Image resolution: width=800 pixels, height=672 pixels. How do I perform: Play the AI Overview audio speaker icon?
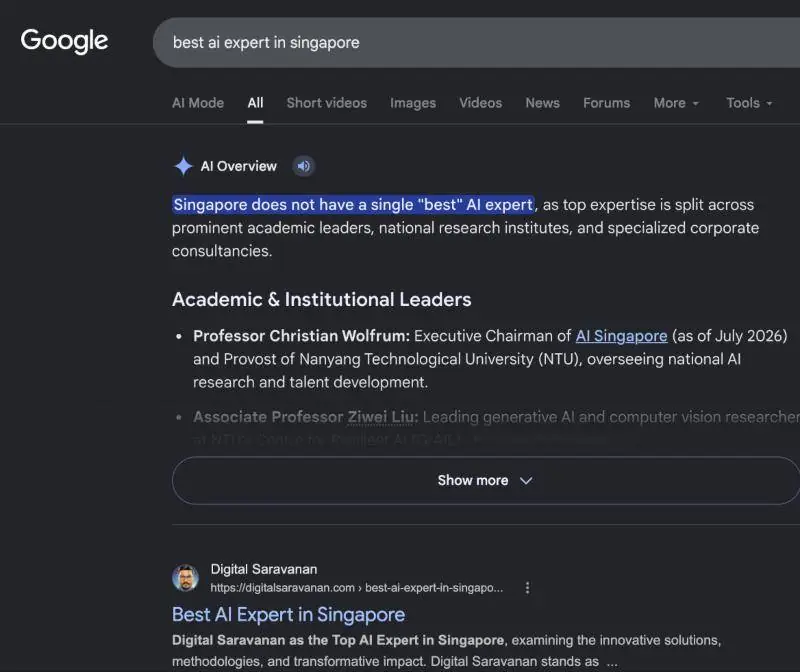[304, 166]
